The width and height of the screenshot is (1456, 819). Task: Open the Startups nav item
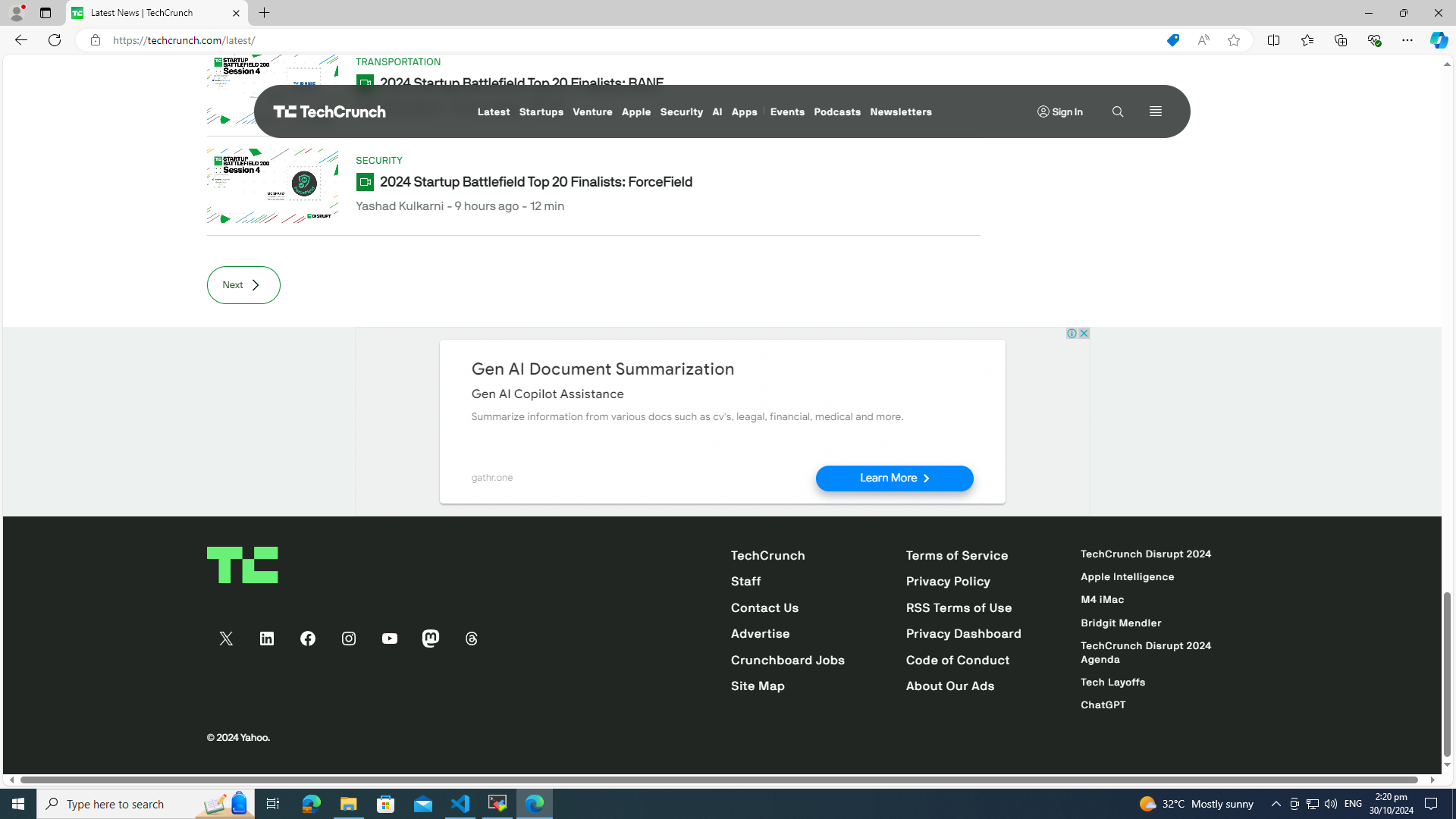541,112
